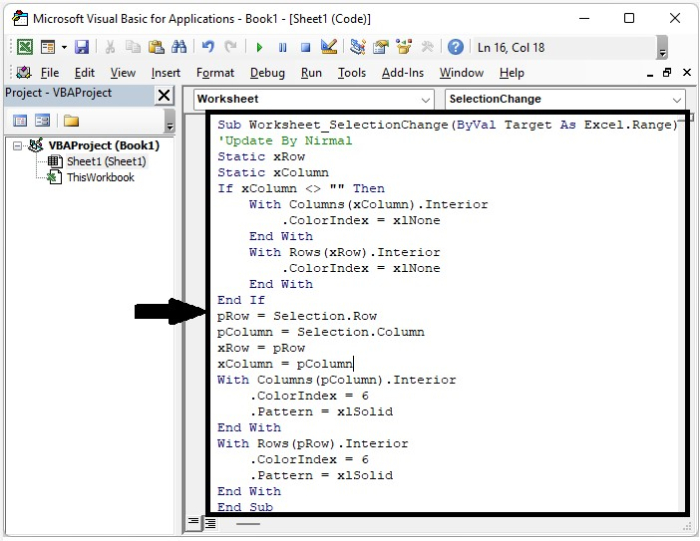Image resolution: width=700 pixels, height=541 pixels.
Task: Toggle Folders view in the Project pane
Action: point(71,121)
